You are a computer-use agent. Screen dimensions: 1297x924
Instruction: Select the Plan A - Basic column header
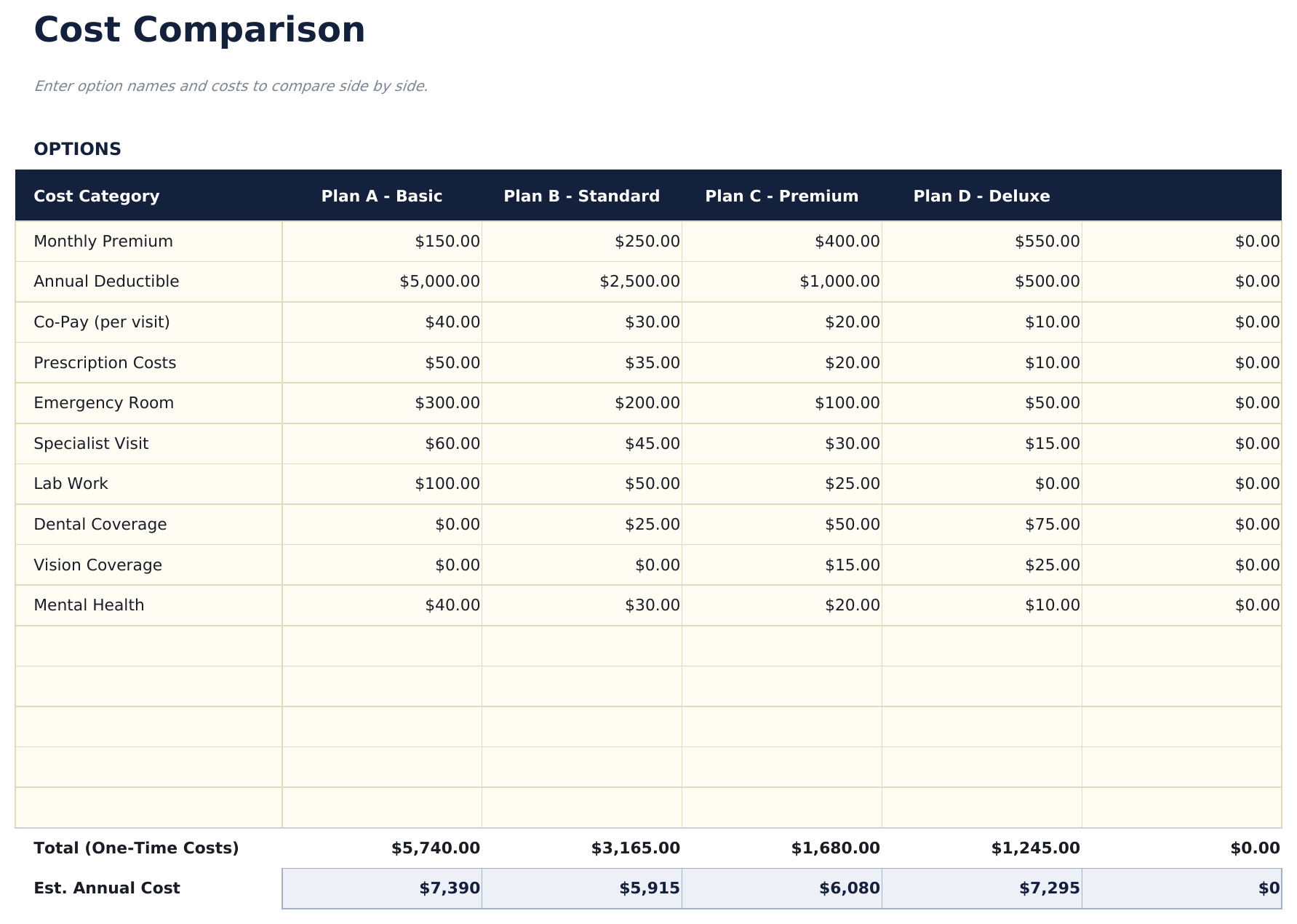tap(382, 195)
